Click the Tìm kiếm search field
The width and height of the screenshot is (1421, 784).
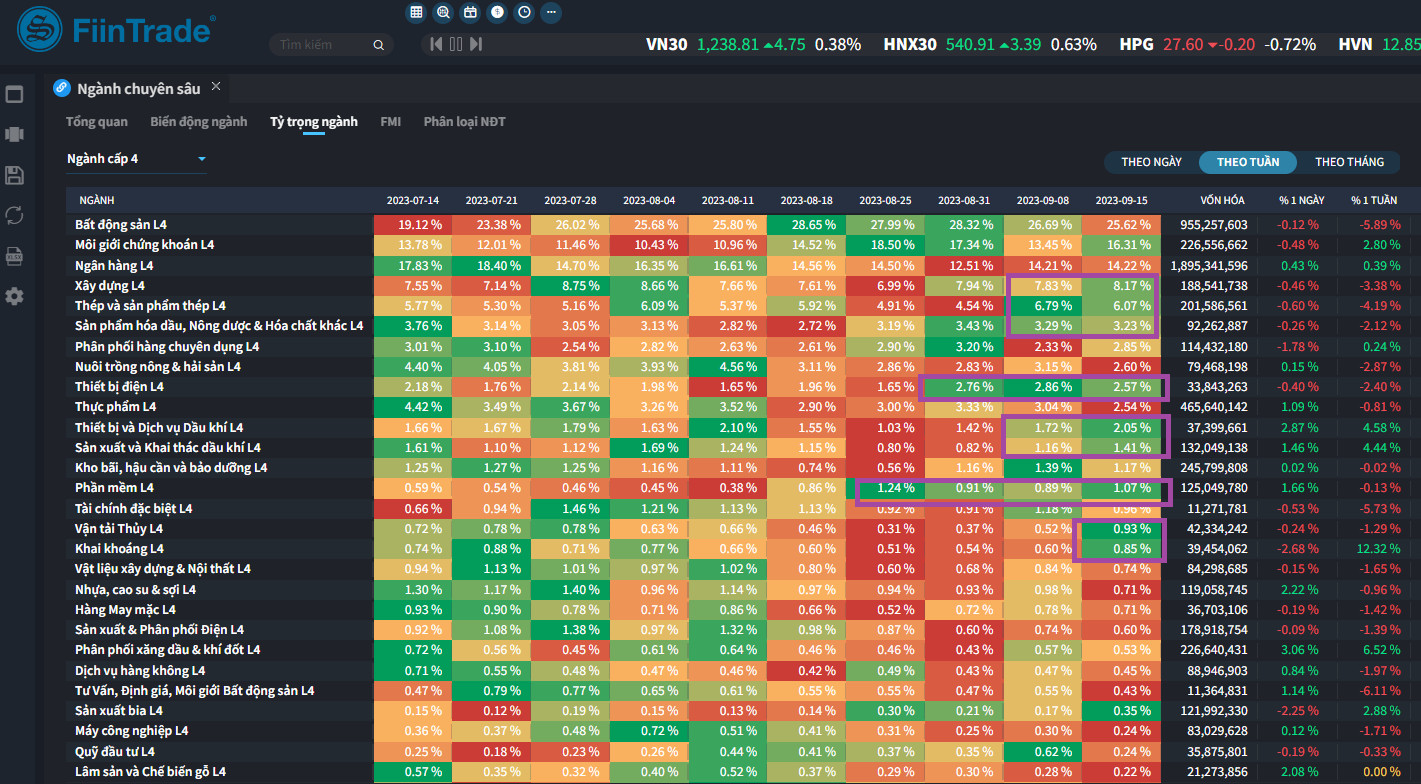pos(322,45)
